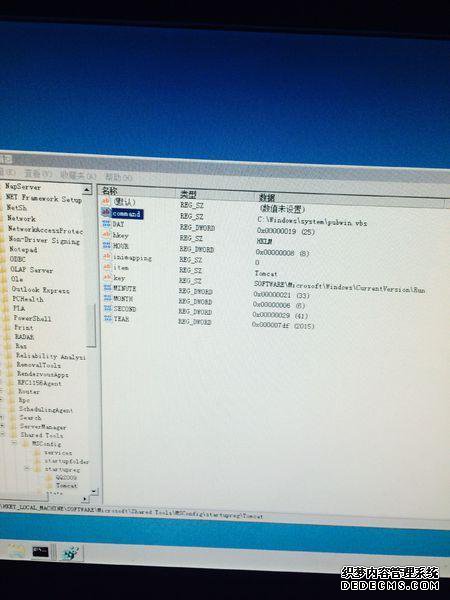Screen dimensions: 450x600
Task: Collapse the MSConfig tree node
Action: 15,443
